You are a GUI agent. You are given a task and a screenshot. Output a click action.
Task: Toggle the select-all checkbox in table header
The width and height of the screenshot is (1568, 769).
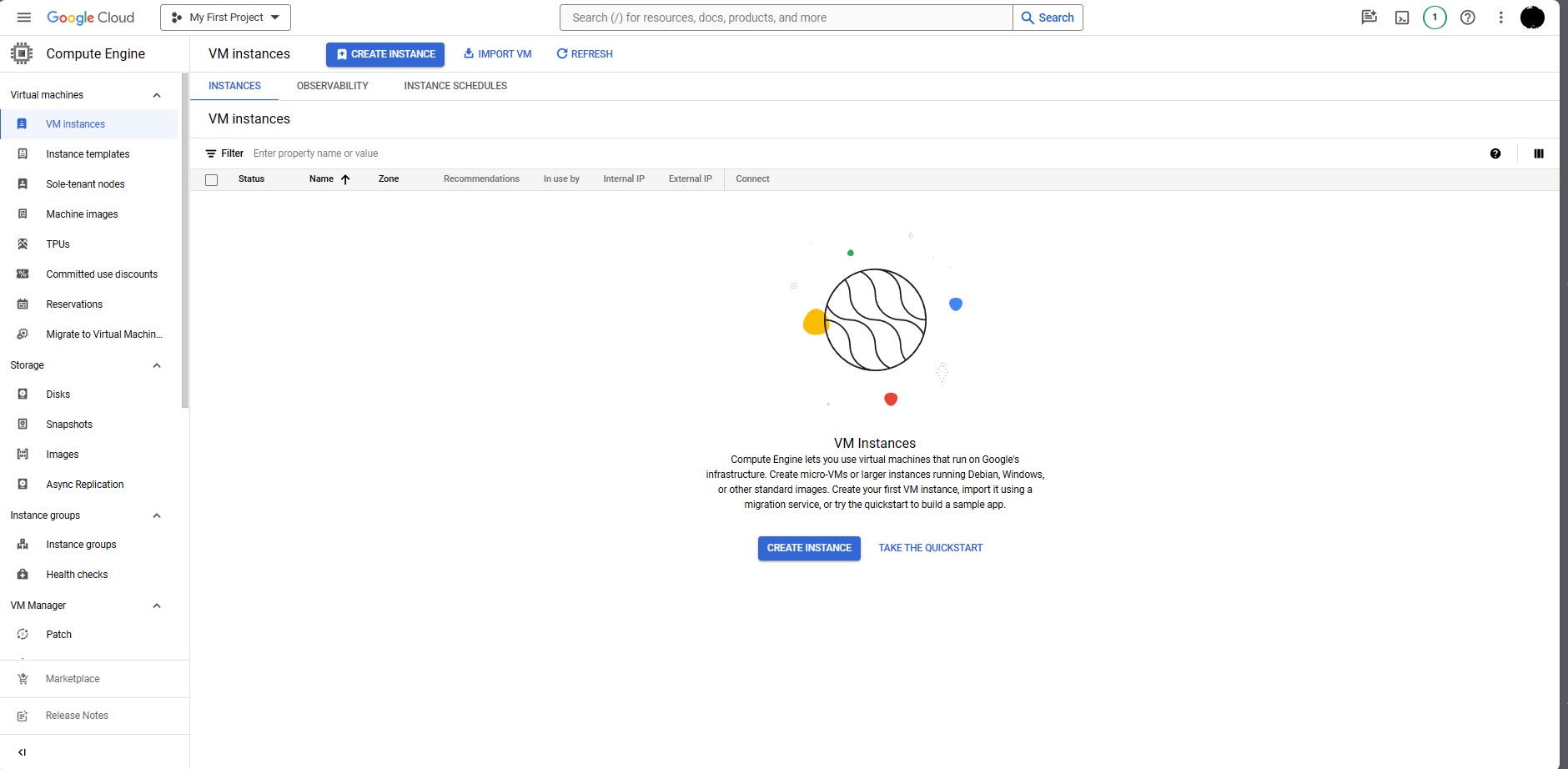pyautogui.click(x=212, y=180)
